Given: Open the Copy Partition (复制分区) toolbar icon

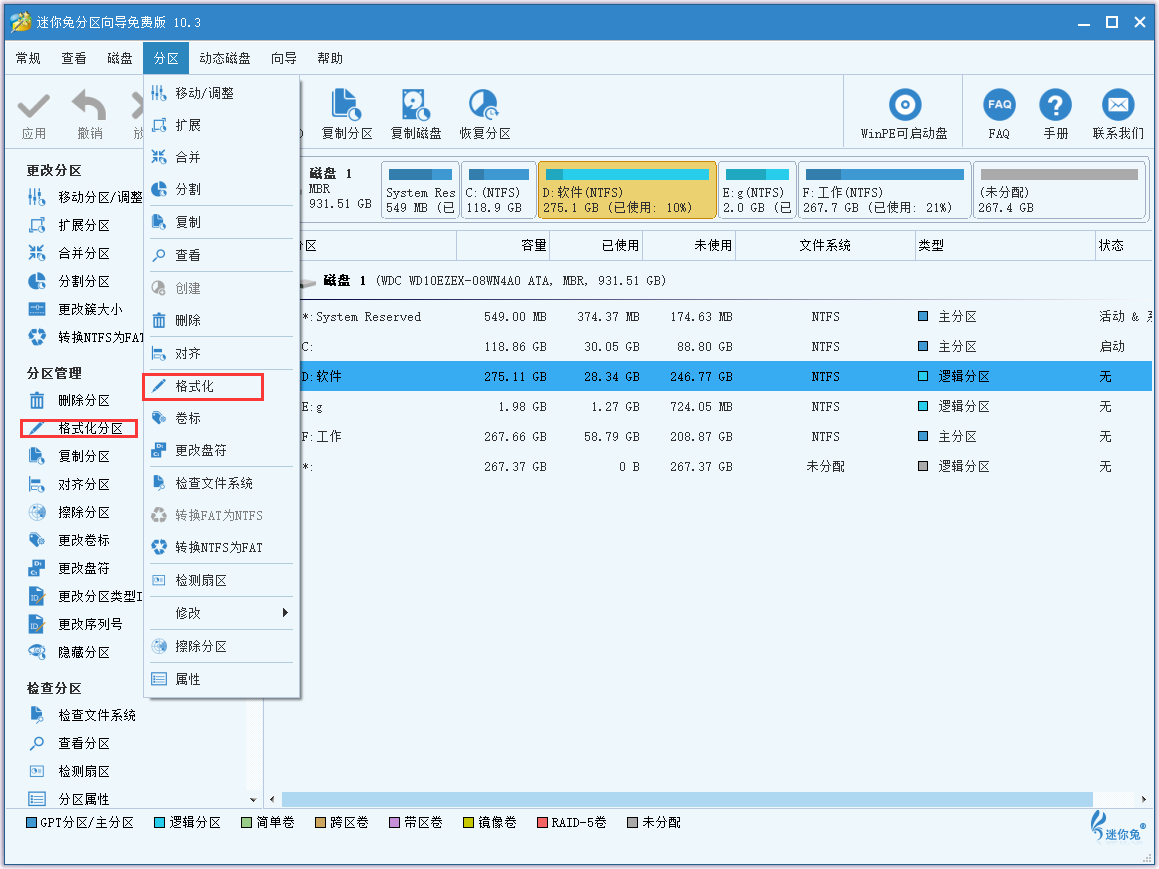Looking at the screenshot, I should 347,105.
